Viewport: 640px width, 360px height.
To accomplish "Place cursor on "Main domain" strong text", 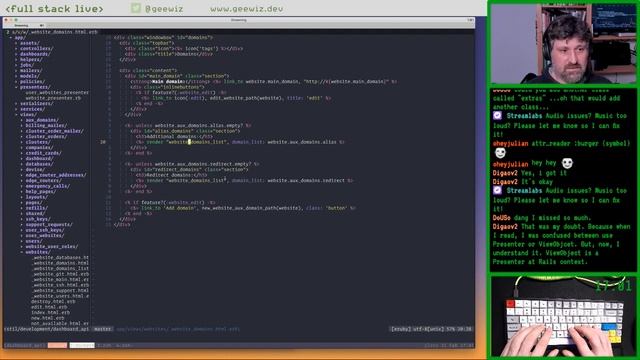I will click(x=167, y=82).
